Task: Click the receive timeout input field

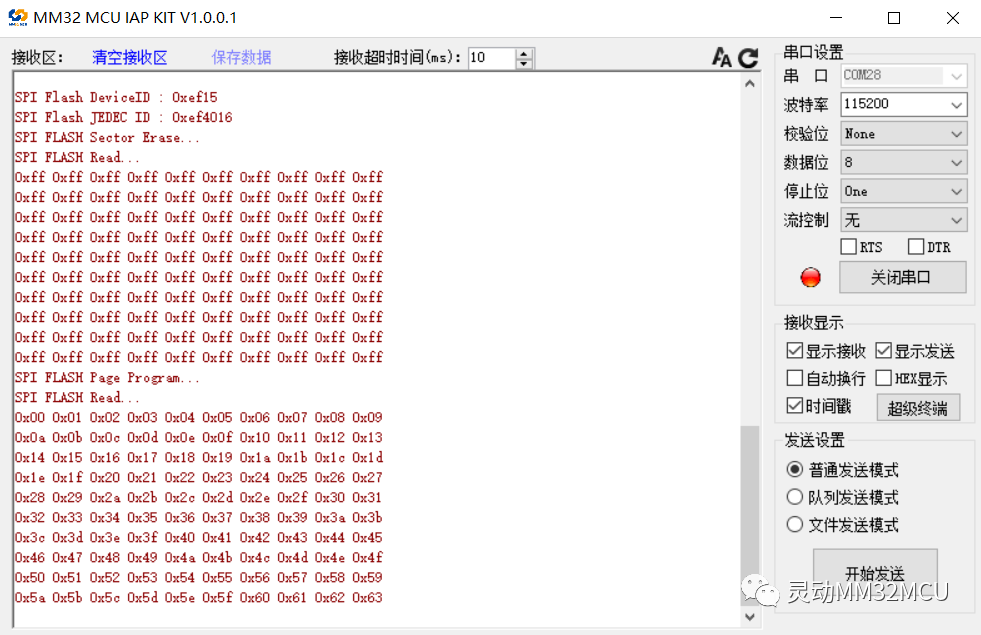Action: click(492, 58)
